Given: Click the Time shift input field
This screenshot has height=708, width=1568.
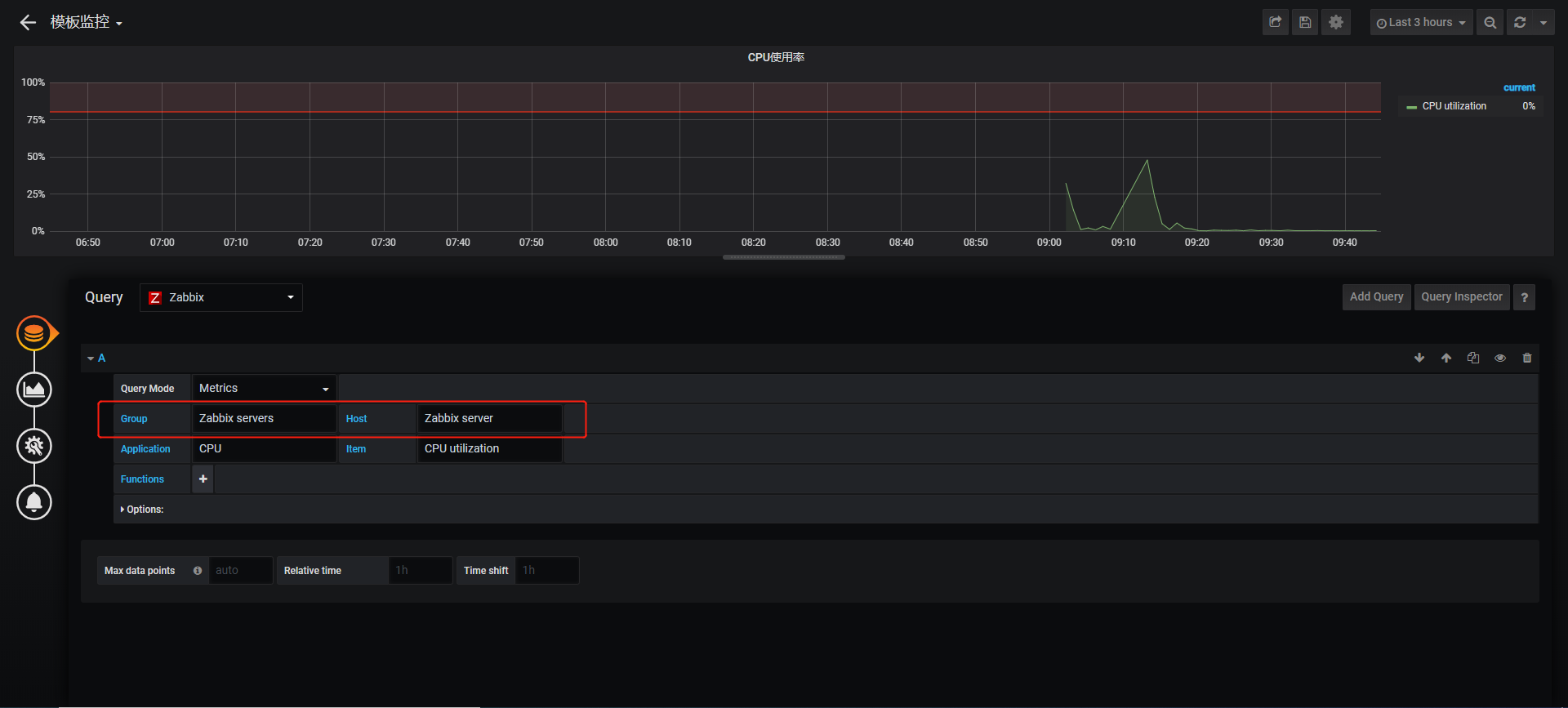Looking at the screenshot, I should (x=547, y=571).
